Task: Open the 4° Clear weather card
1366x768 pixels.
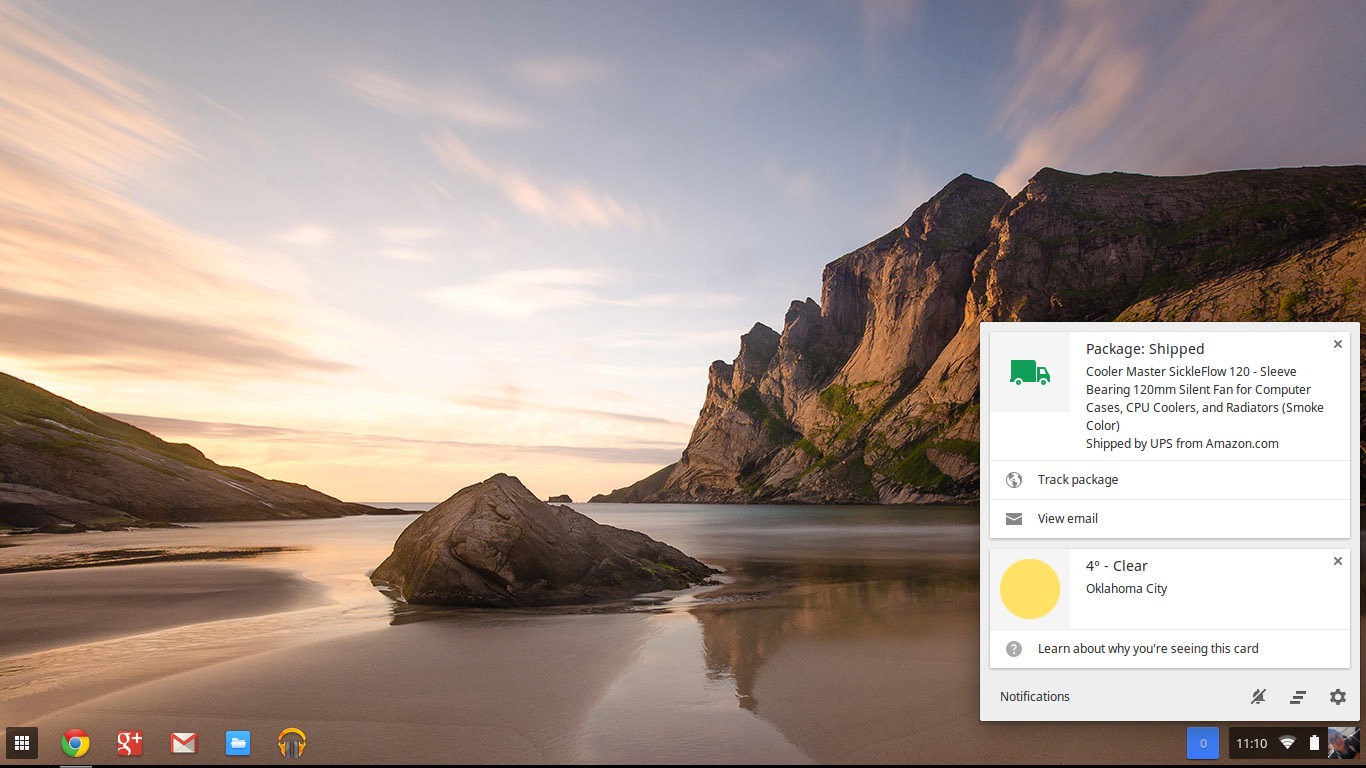Action: click(1116, 566)
